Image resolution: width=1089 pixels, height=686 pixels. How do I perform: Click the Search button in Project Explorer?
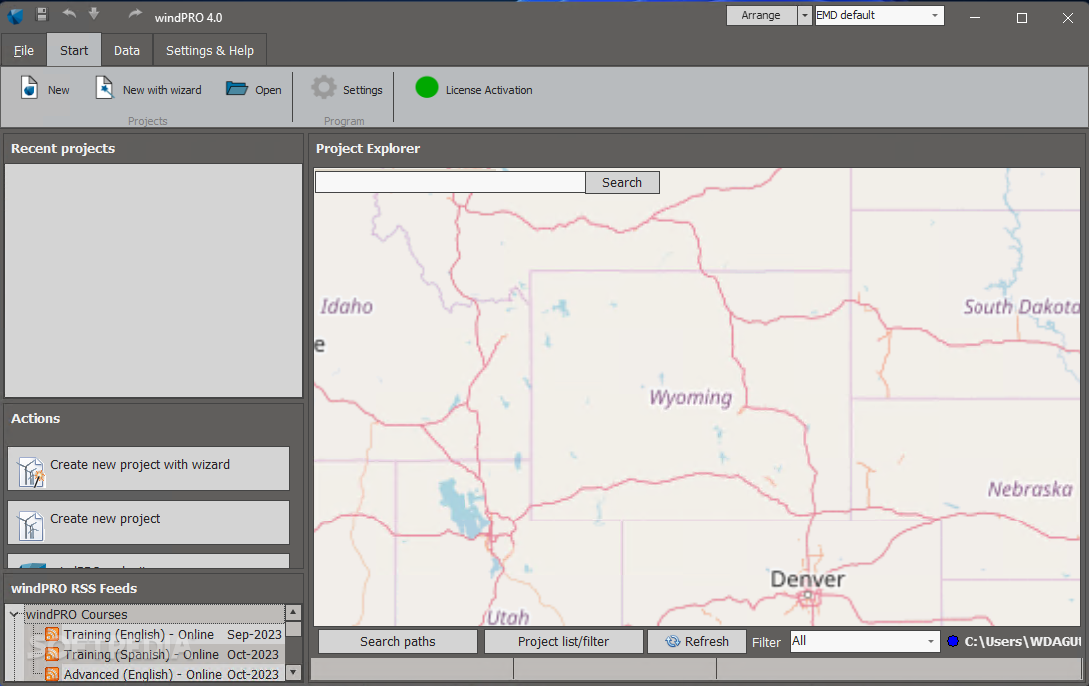click(x=622, y=183)
